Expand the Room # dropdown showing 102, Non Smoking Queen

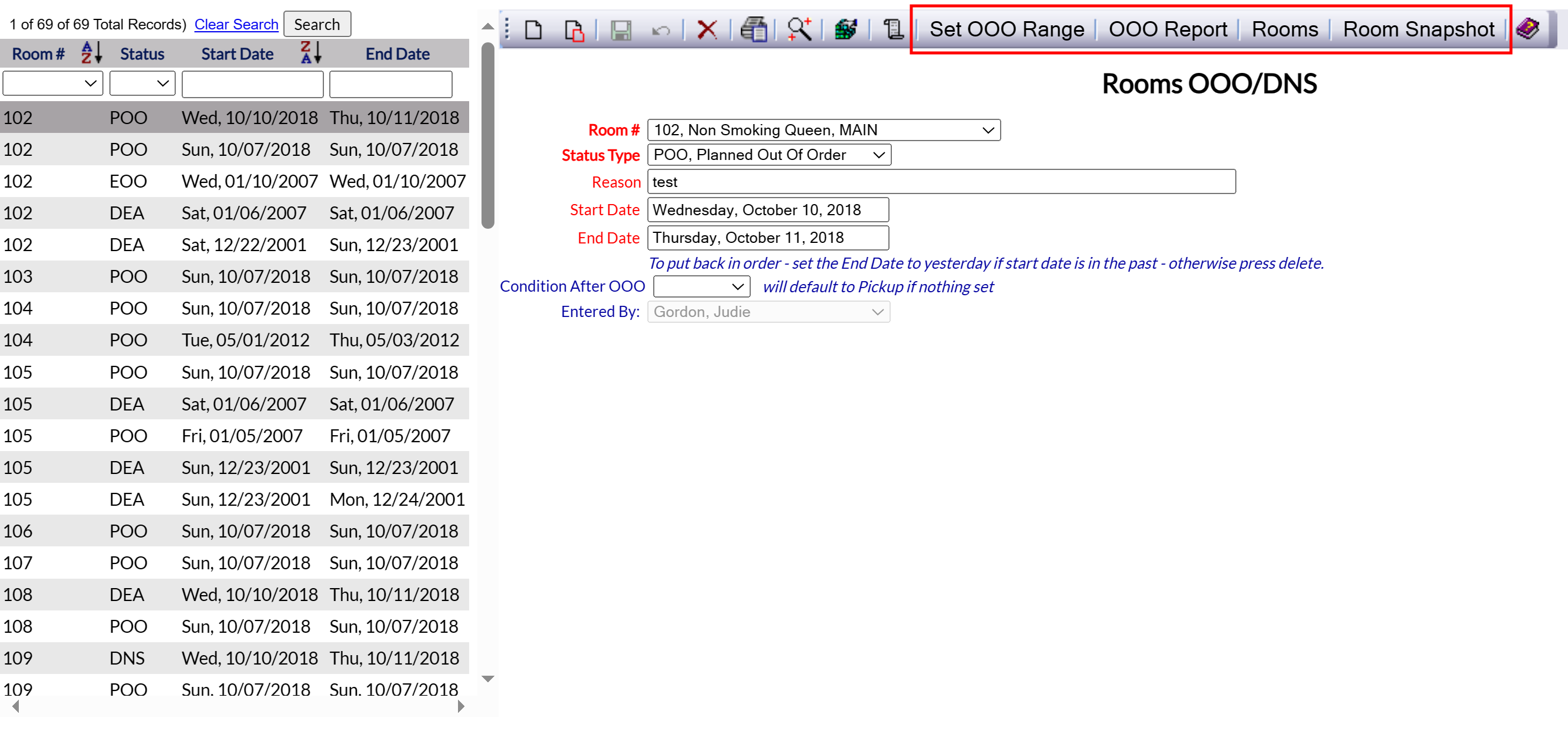(x=824, y=129)
